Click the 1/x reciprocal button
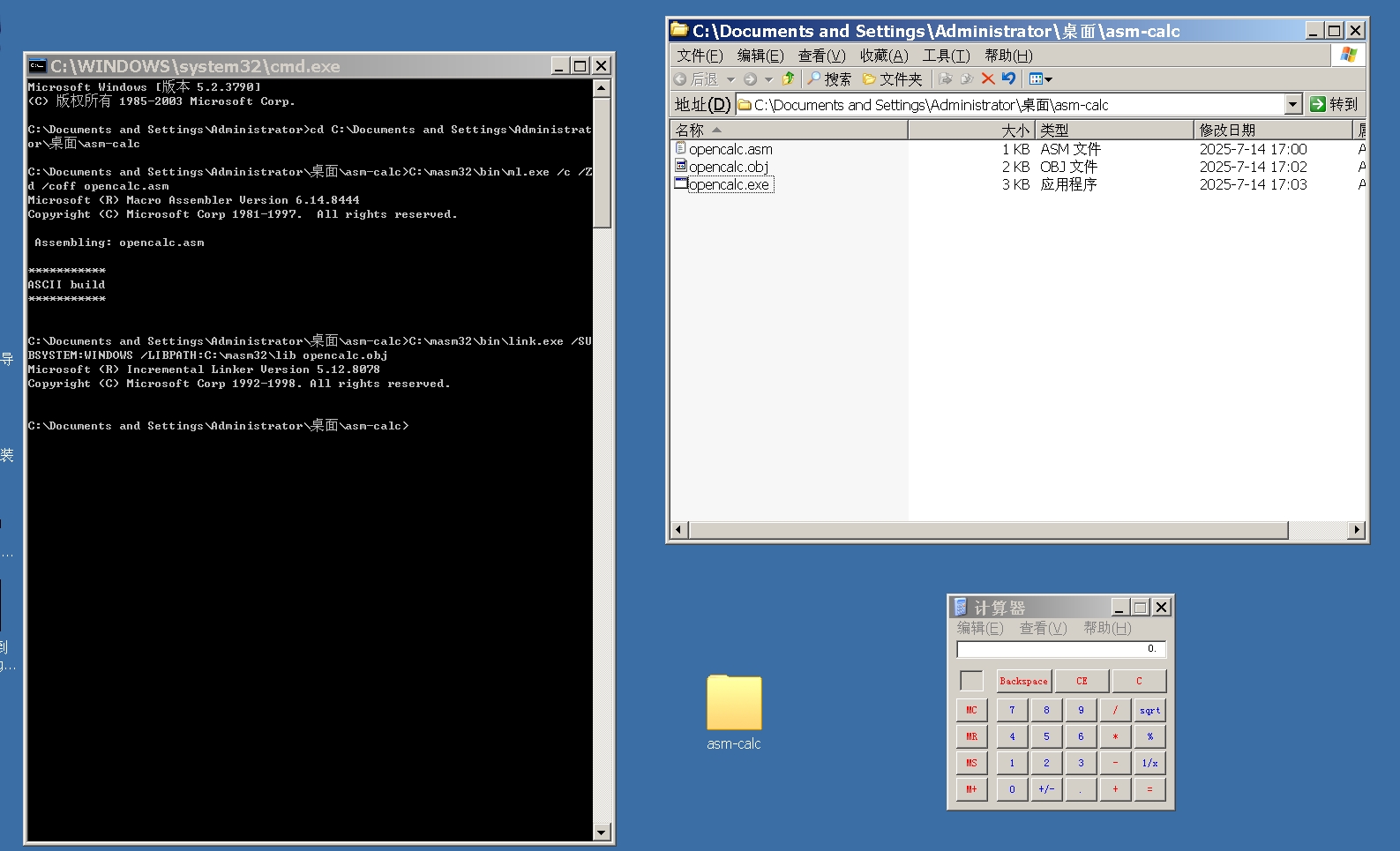 tap(1150, 763)
